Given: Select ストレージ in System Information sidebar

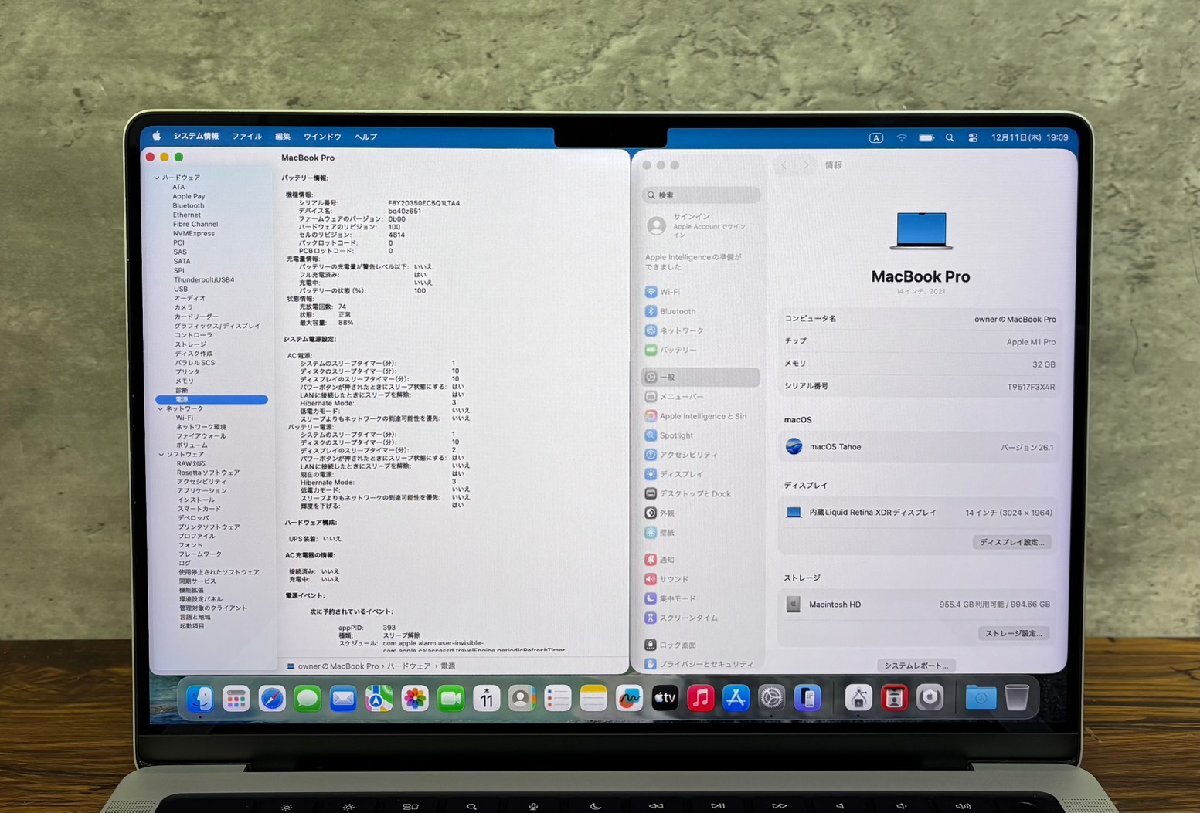Looking at the screenshot, I should pyautogui.click(x=190, y=344).
